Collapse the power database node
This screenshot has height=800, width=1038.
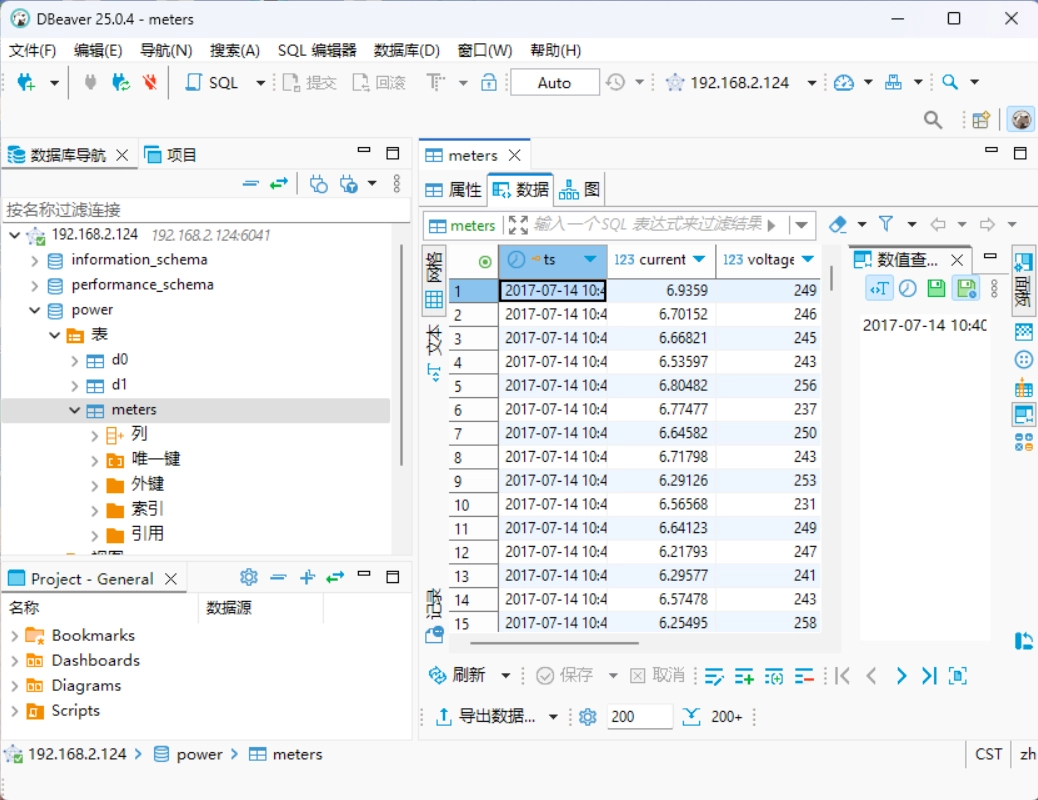coord(35,310)
